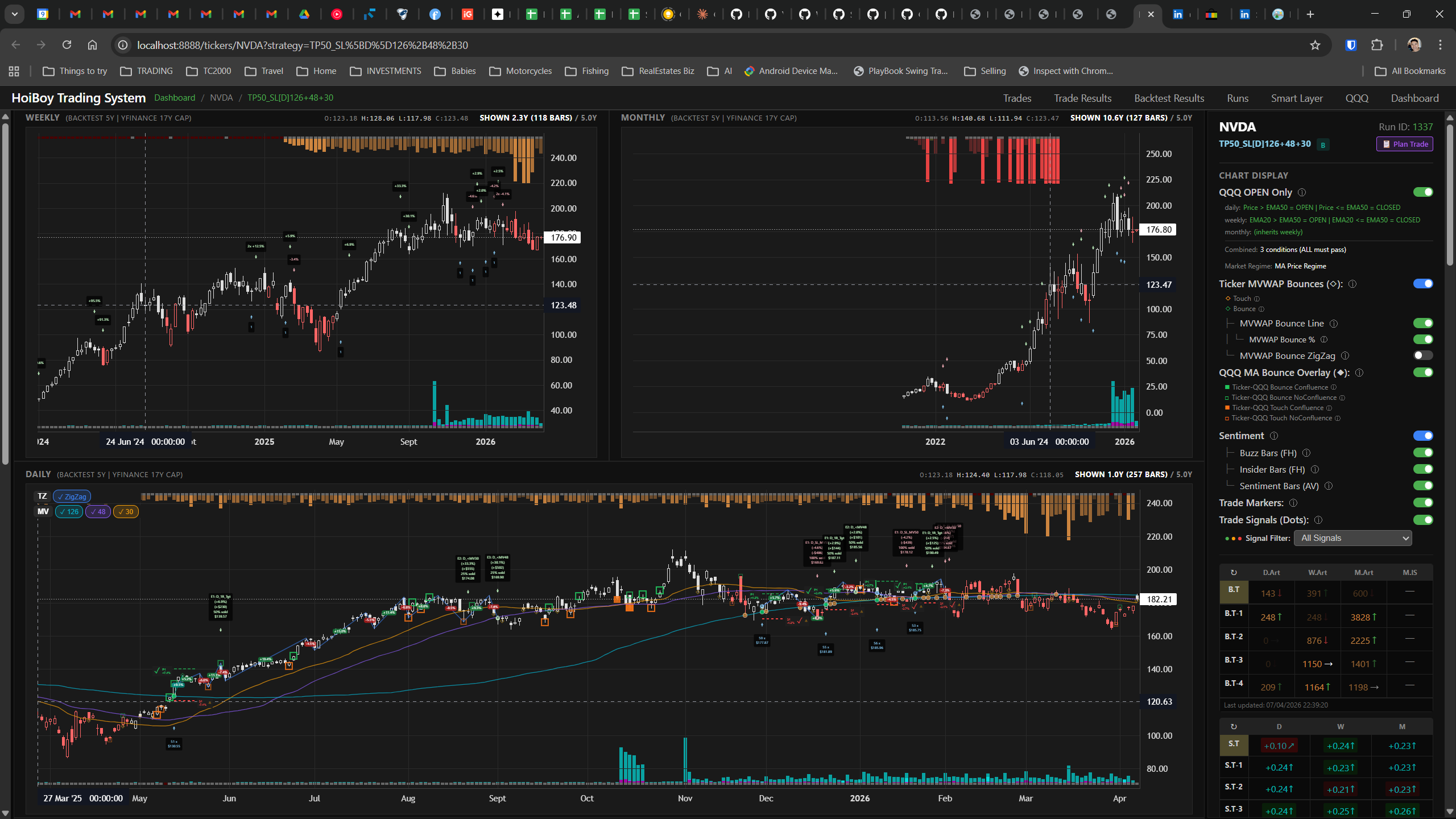Open the PlayBook Swing Tra... bookmark

(900, 71)
